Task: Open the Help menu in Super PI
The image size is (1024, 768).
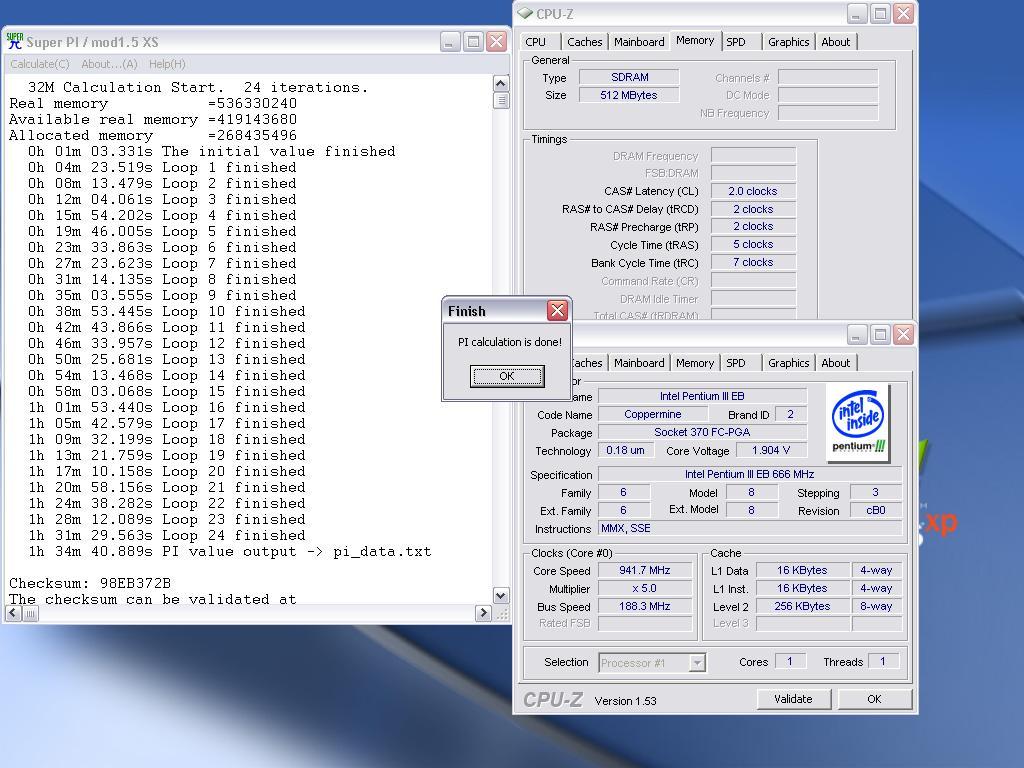Action: click(x=167, y=64)
